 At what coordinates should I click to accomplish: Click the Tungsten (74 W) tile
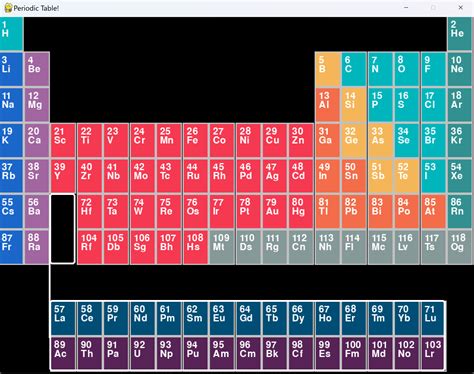point(143,211)
